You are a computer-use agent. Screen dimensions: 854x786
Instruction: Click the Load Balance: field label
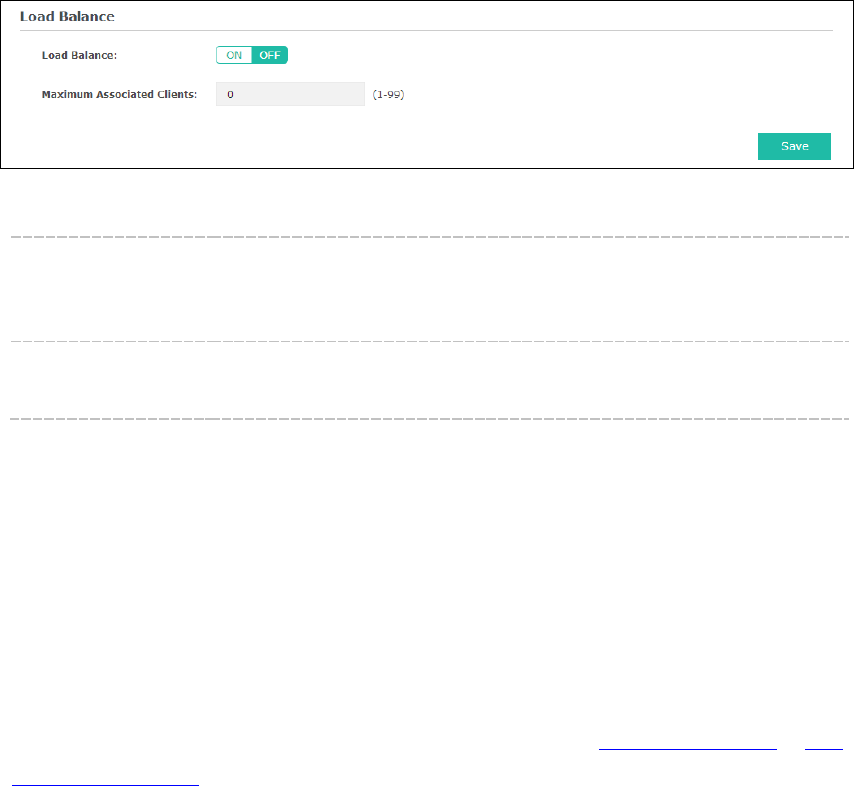click(x=80, y=55)
